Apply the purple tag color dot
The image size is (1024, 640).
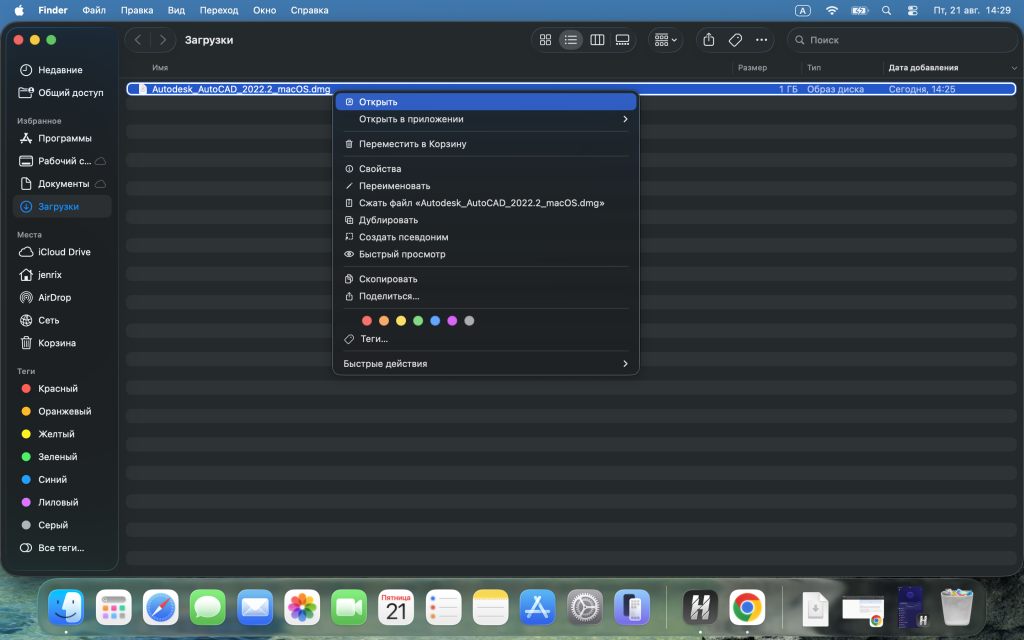pos(452,321)
